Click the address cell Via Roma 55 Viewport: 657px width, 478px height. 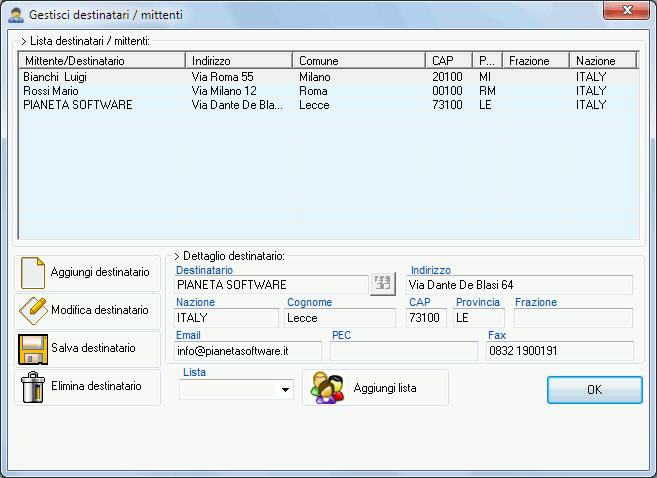click(x=222, y=77)
